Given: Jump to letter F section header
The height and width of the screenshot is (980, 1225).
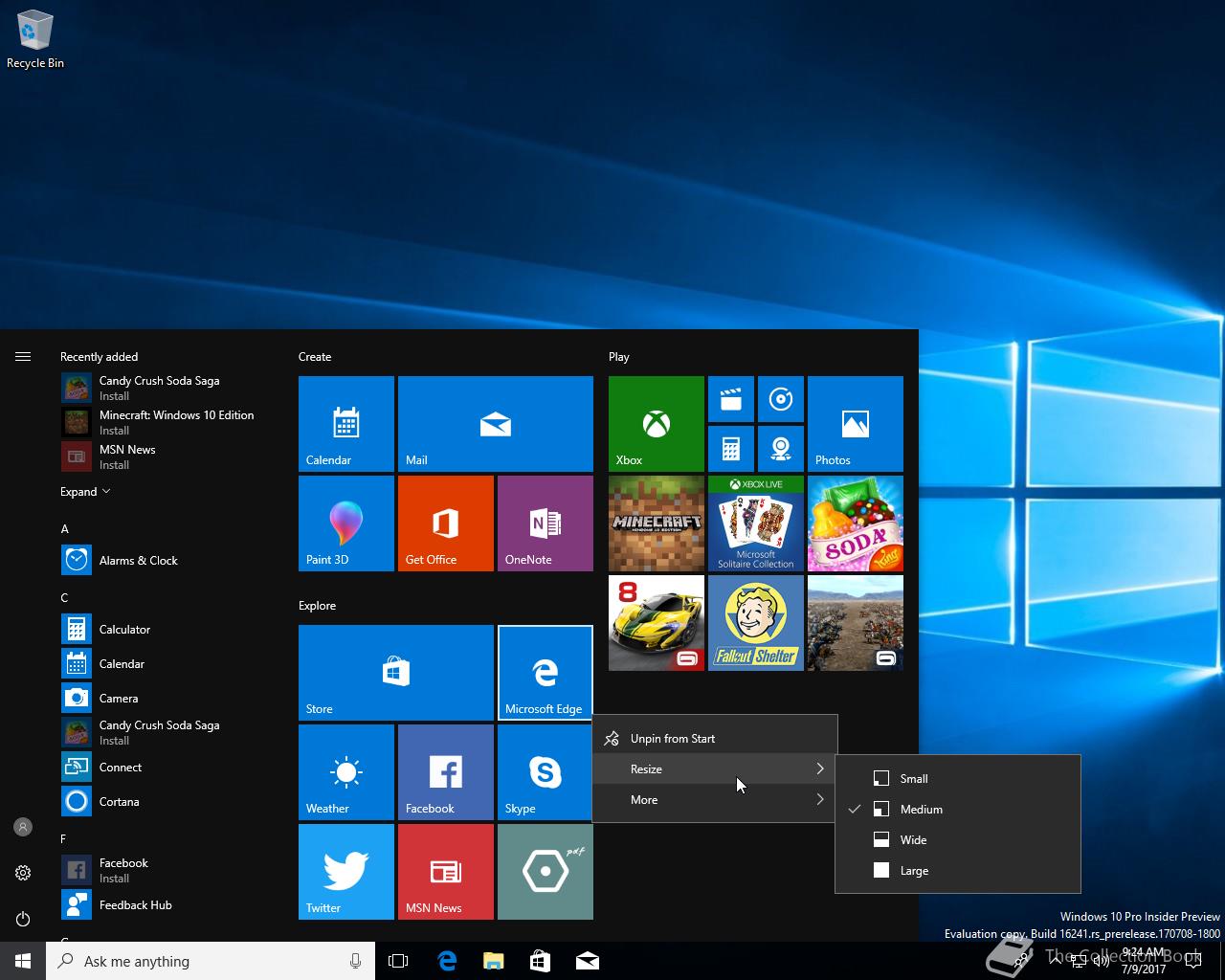Looking at the screenshot, I should coord(64,839).
